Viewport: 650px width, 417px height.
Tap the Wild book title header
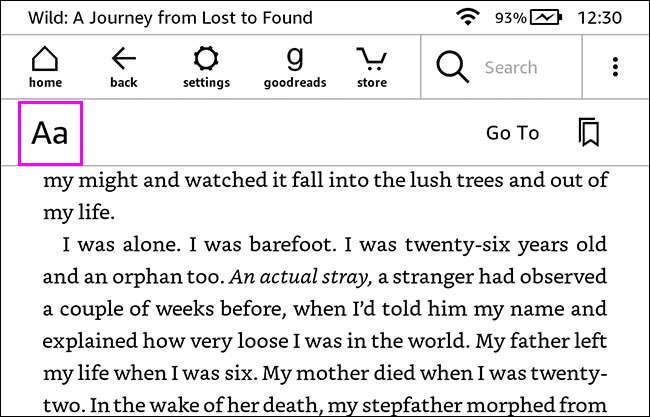(x=170, y=17)
